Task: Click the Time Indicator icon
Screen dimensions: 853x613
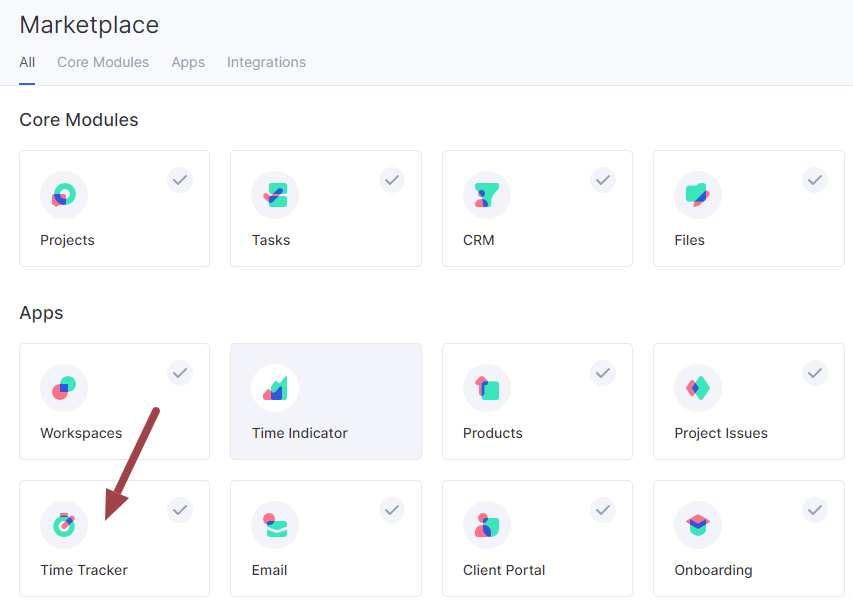Action: 275,388
